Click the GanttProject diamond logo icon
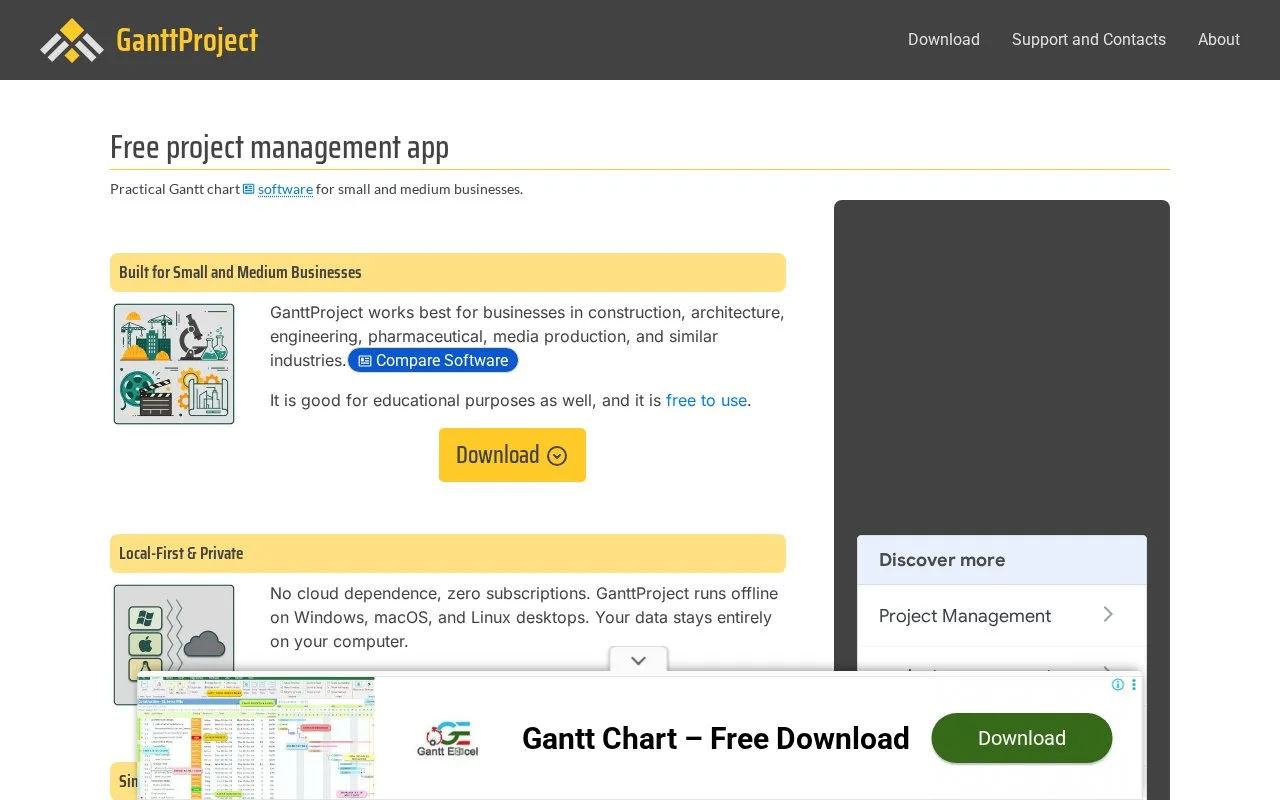The height and width of the screenshot is (800, 1280). (72, 40)
